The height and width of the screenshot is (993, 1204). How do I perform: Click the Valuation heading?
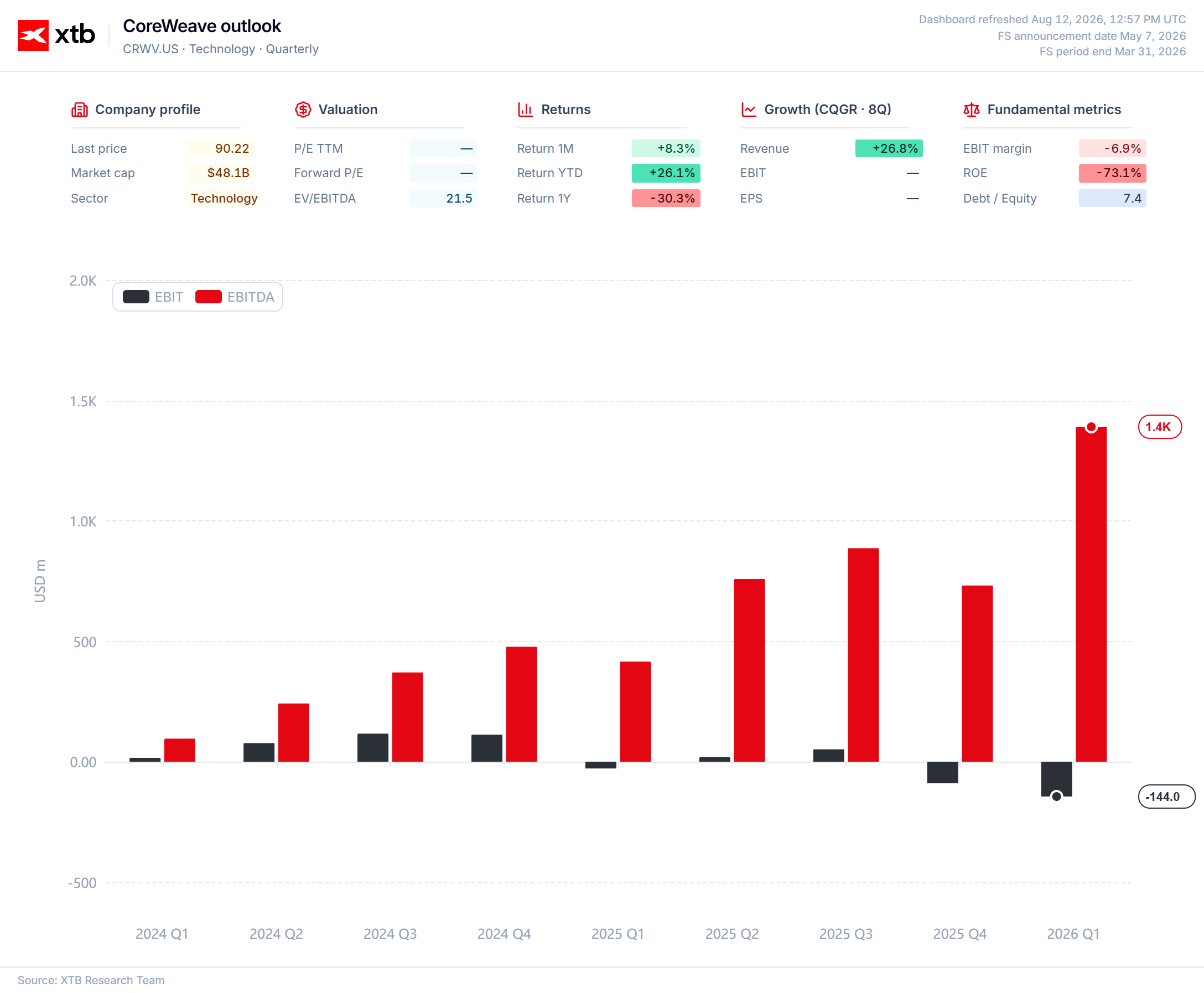point(347,109)
